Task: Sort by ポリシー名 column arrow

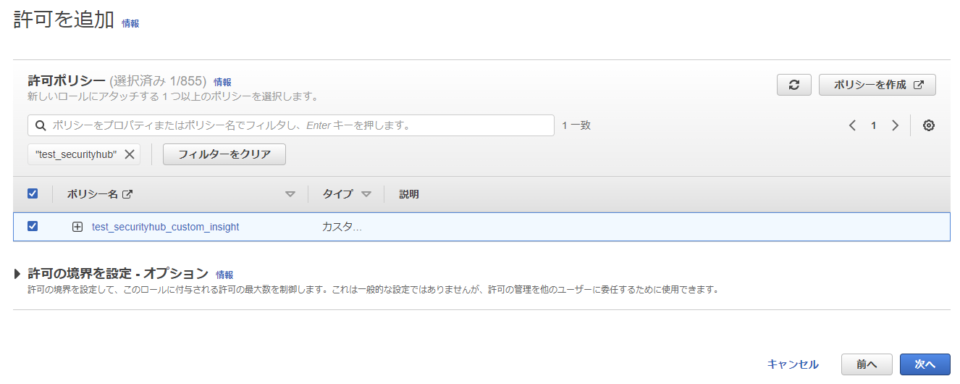Action: click(290, 195)
